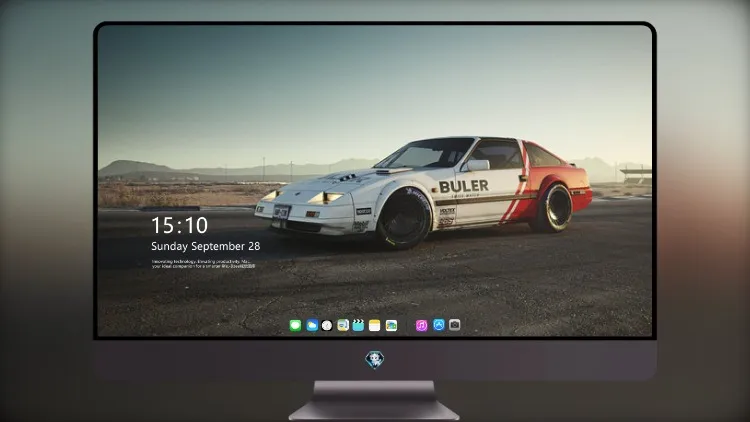Launch the pink Music app
Image resolution: width=750 pixels, height=422 pixels.
coord(421,325)
